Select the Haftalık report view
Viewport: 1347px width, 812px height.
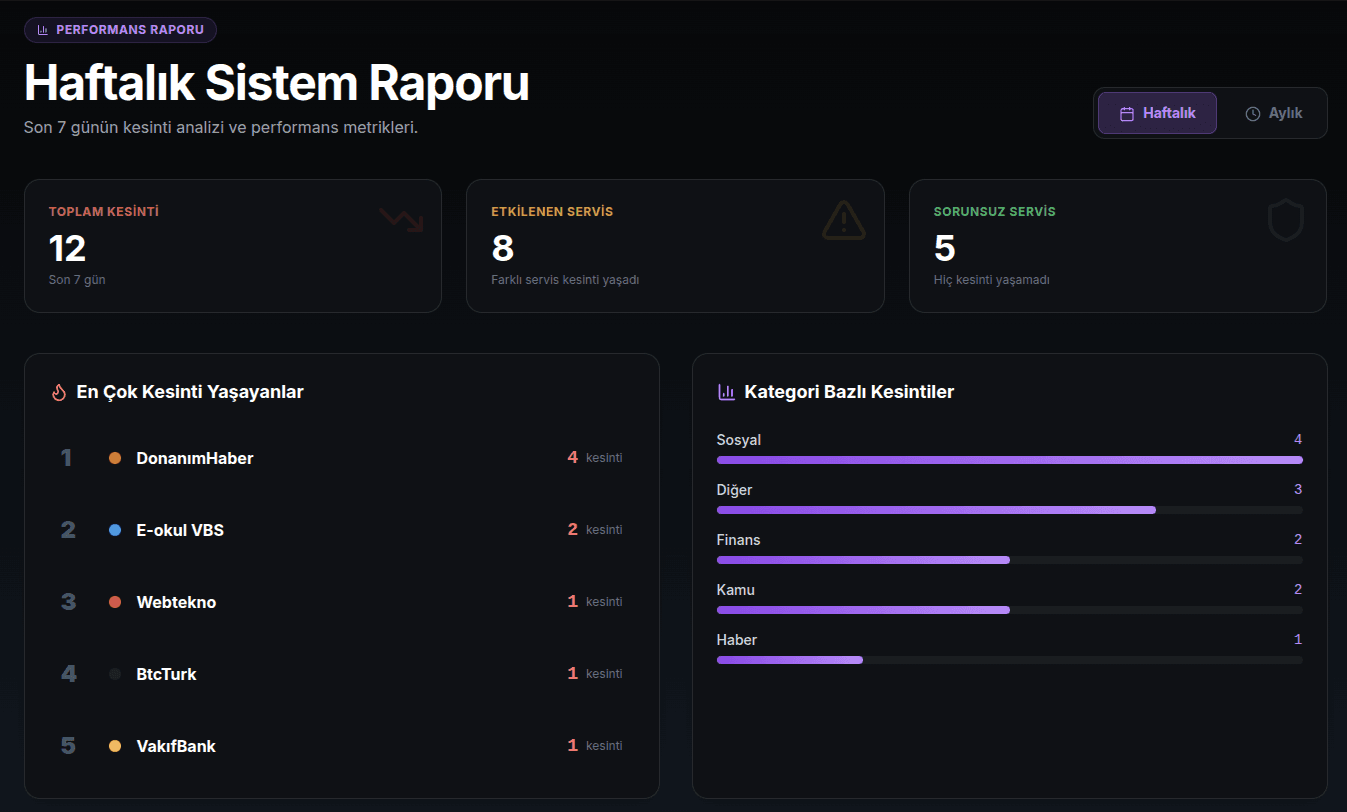point(1157,113)
